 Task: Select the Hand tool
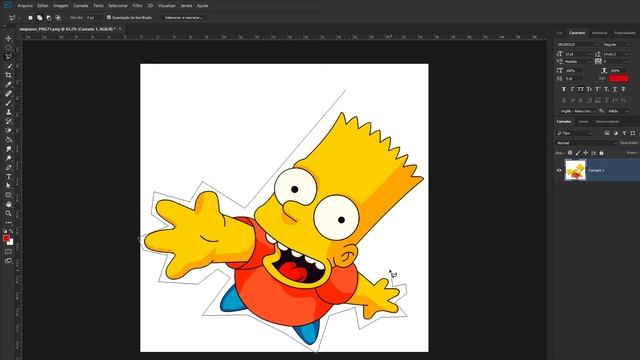pos(8,204)
